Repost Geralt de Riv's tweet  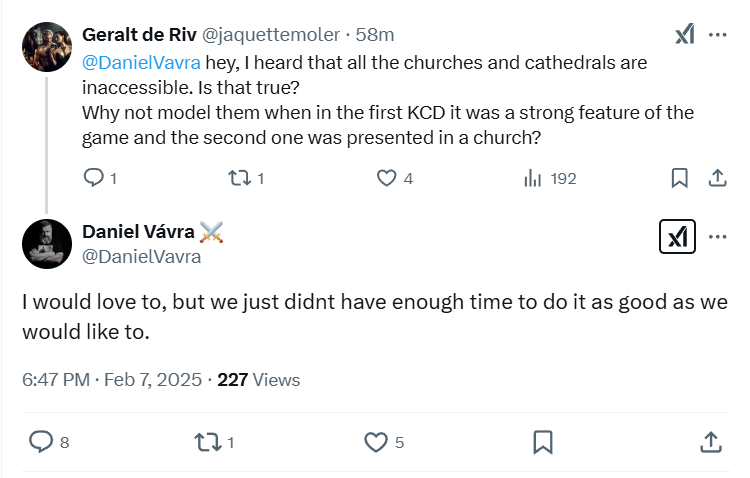[x=238, y=178]
